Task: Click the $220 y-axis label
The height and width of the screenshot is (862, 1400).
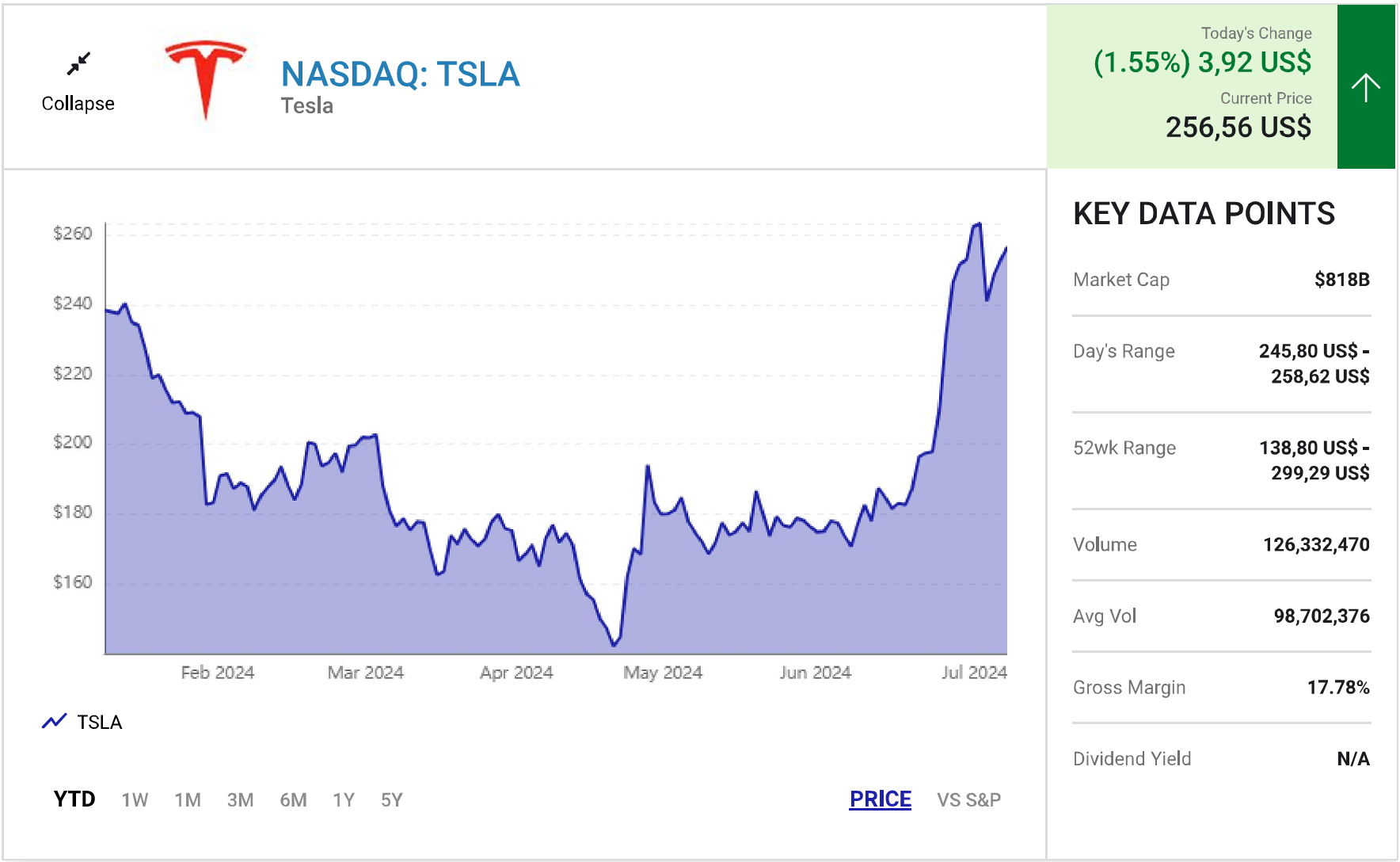Action: (x=72, y=373)
